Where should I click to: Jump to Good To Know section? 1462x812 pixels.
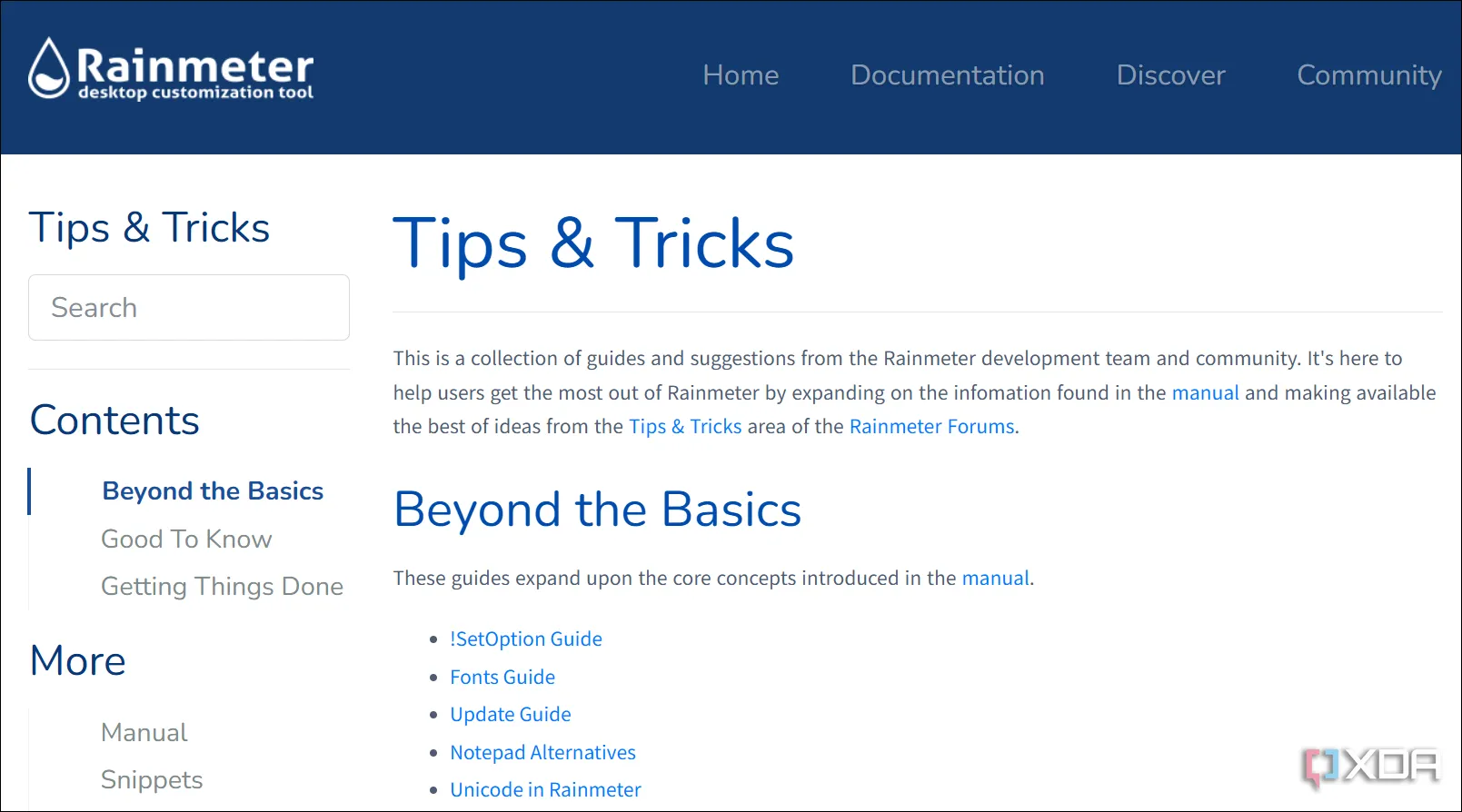tap(186, 540)
